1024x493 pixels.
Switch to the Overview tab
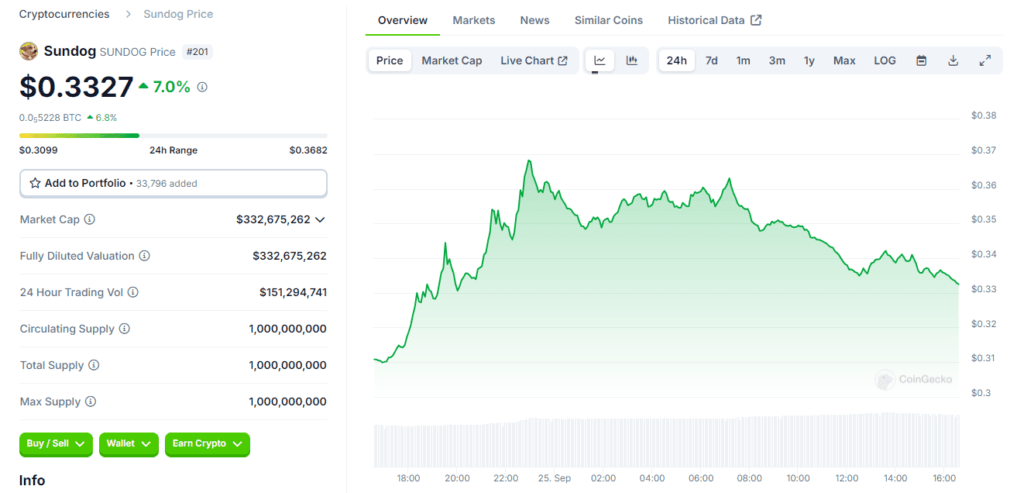(402, 20)
